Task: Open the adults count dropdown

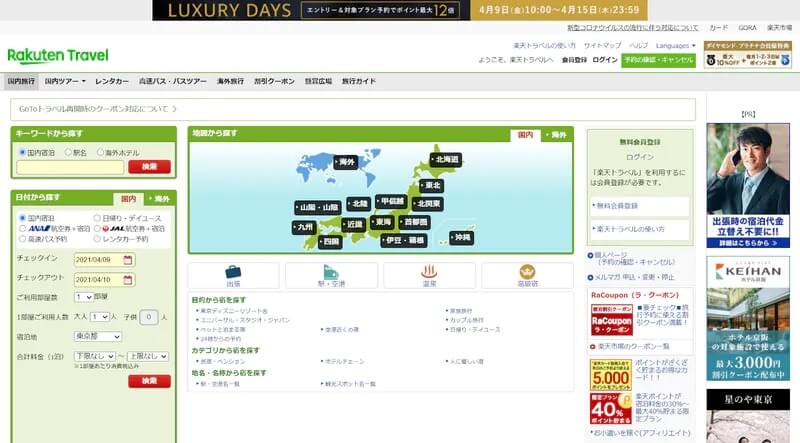Action: (99, 317)
